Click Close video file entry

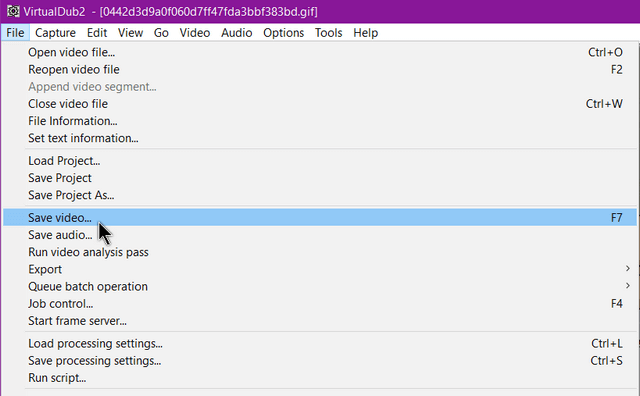click(320, 104)
